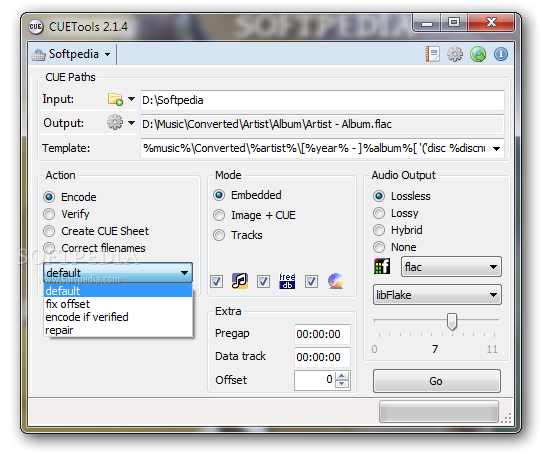Click the window resize grip
The height and width of the screenshot is (454, 542).
(507, 418)
